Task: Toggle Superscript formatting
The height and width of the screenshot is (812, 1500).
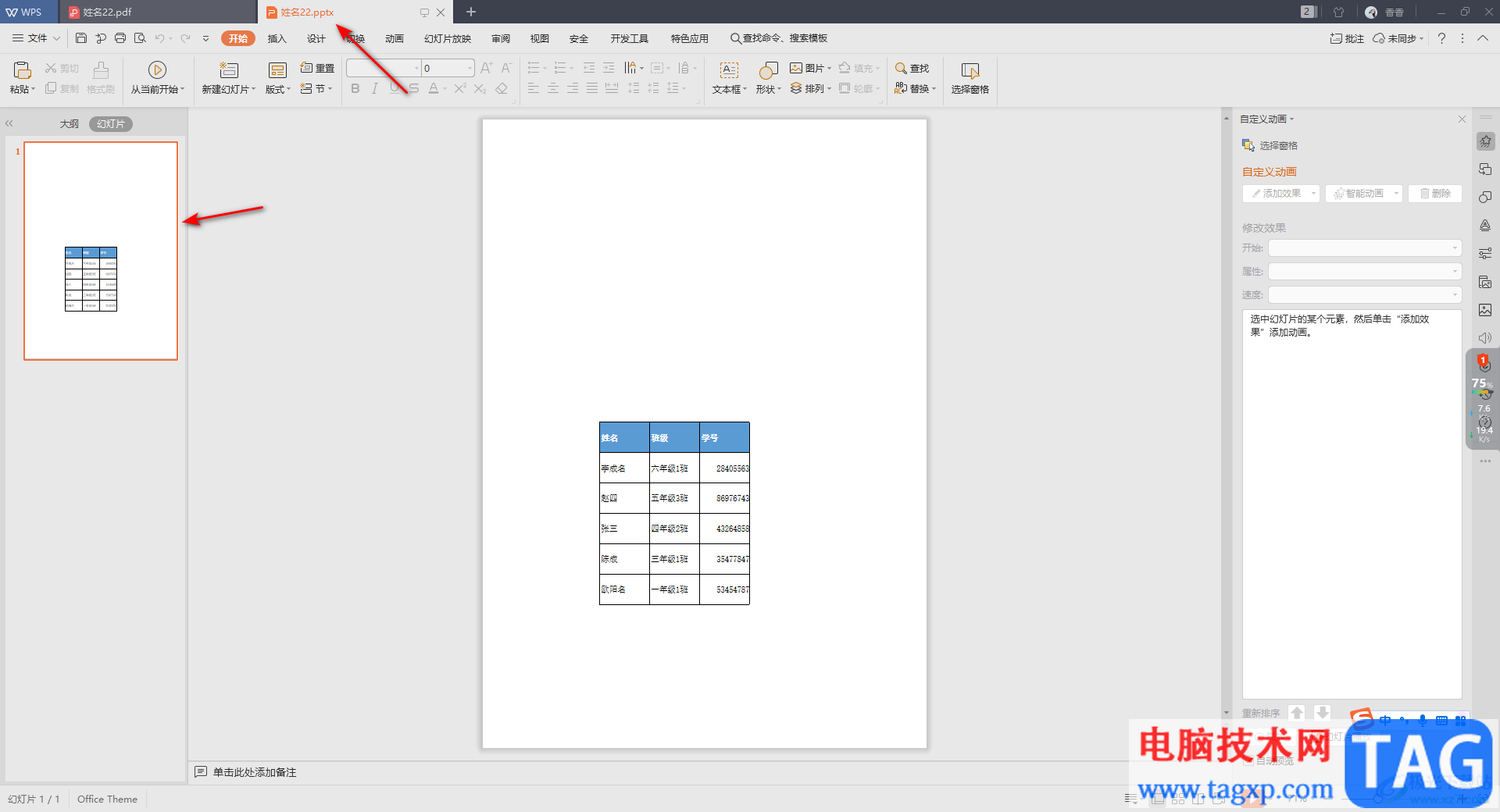Action: point(460,88)
